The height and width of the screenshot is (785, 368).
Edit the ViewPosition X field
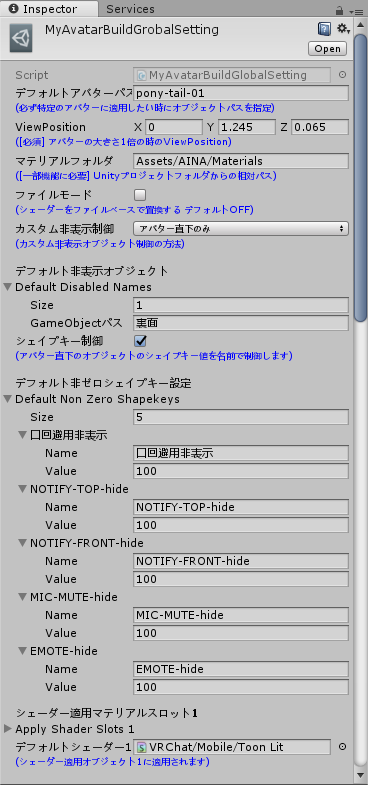[x=173, y=127]
